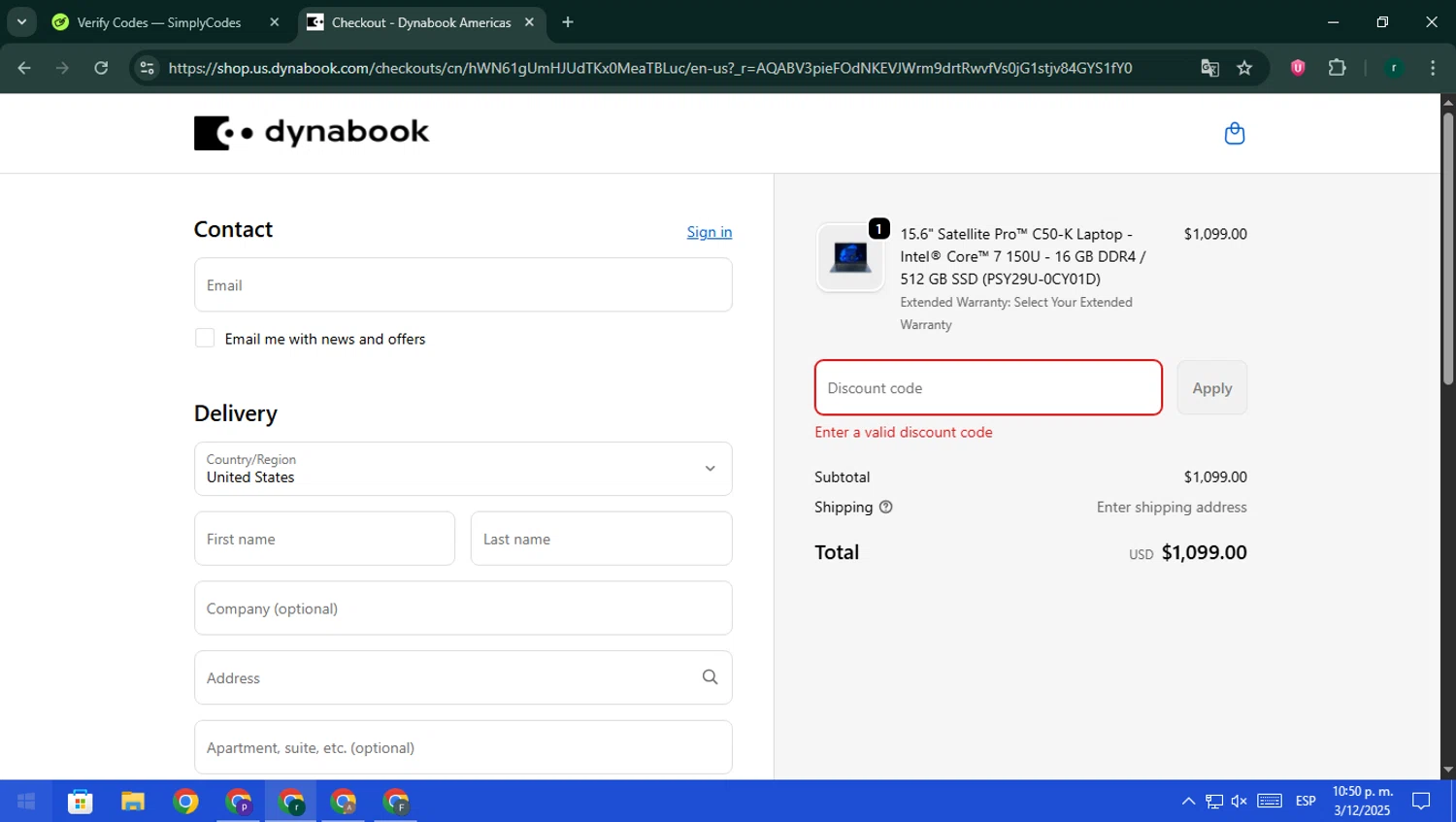1456x822 pixels.
Task: Close the Verify Codes SimplyCodes tab
Action: 275,22
